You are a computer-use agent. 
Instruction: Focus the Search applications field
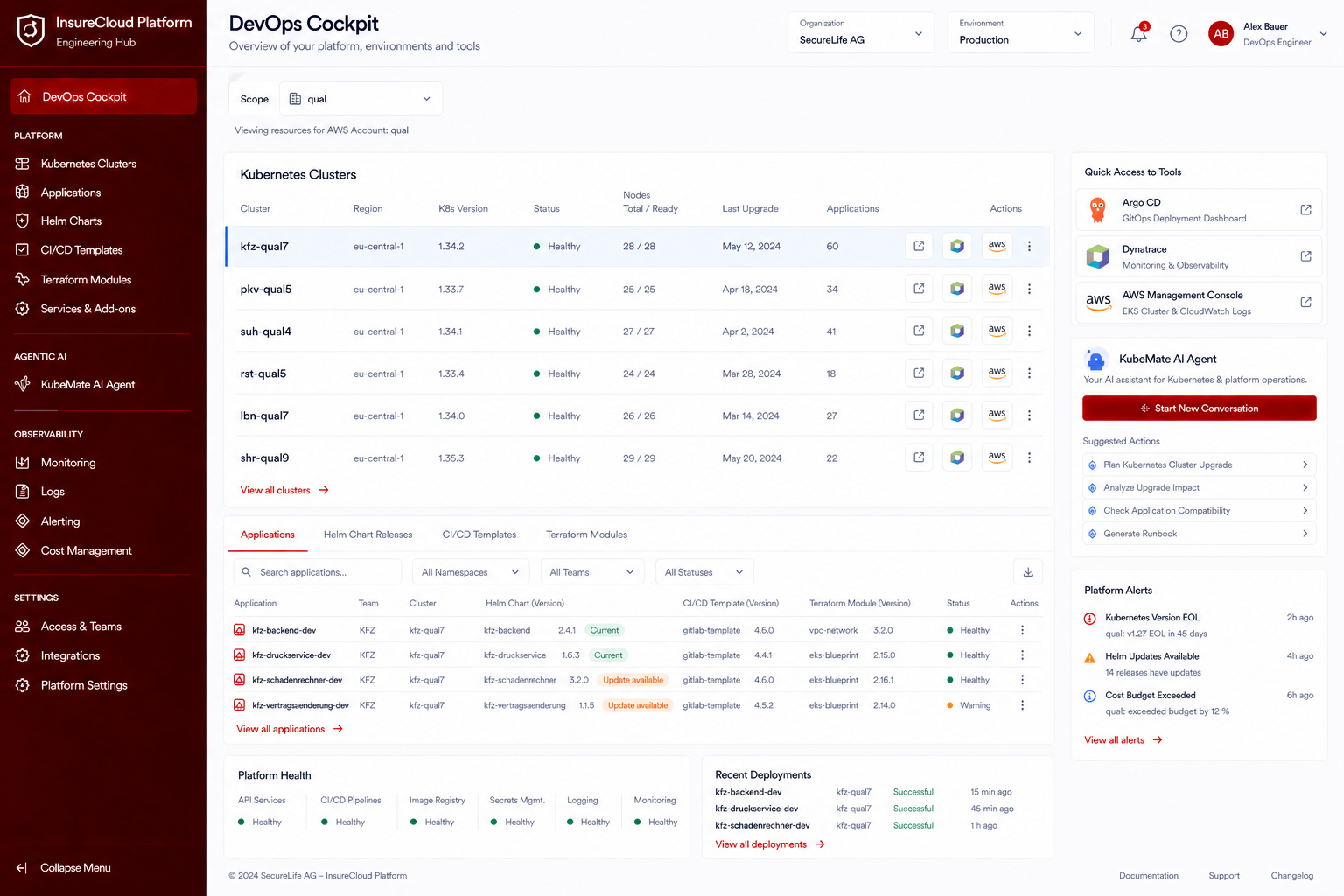(318, 572)
